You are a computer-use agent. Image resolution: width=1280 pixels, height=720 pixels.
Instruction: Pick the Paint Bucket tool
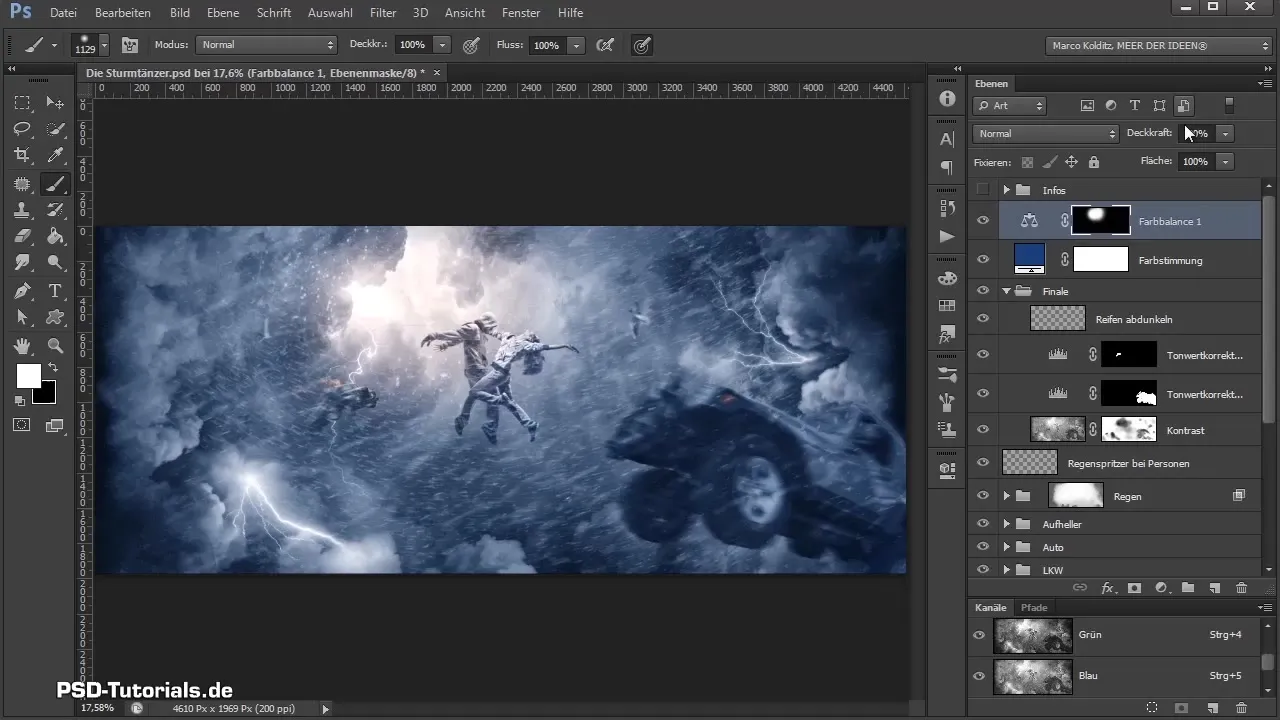(x=56, y=237)
